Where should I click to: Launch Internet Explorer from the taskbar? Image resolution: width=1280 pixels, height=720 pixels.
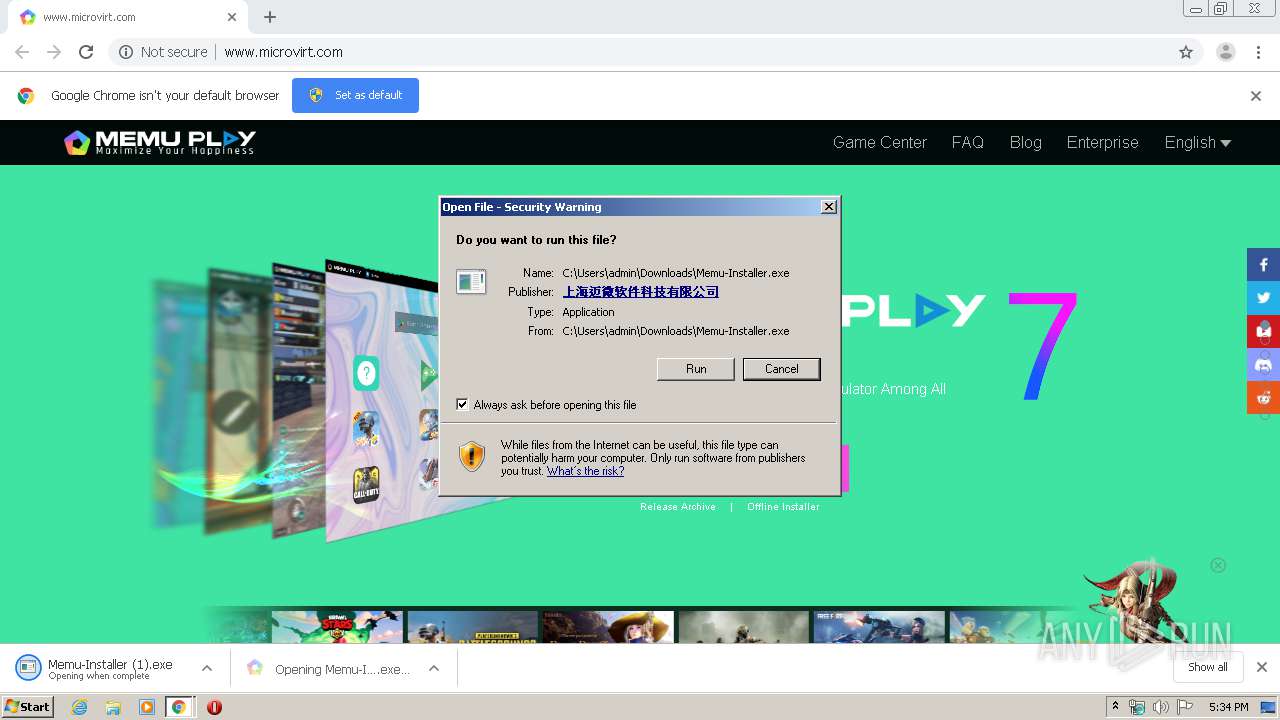[x=79, y=707]
